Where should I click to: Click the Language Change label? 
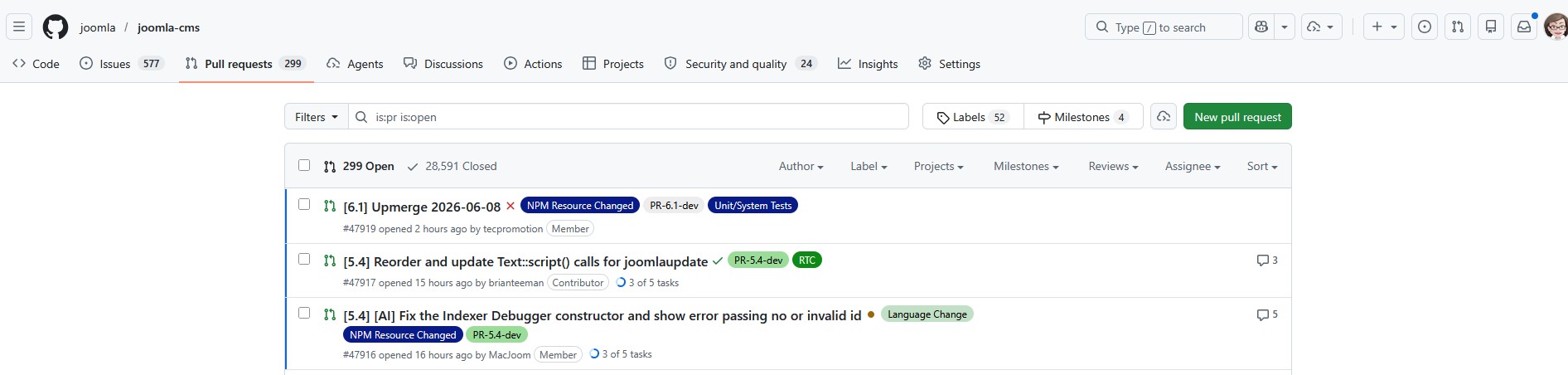[x=927, y=314]
